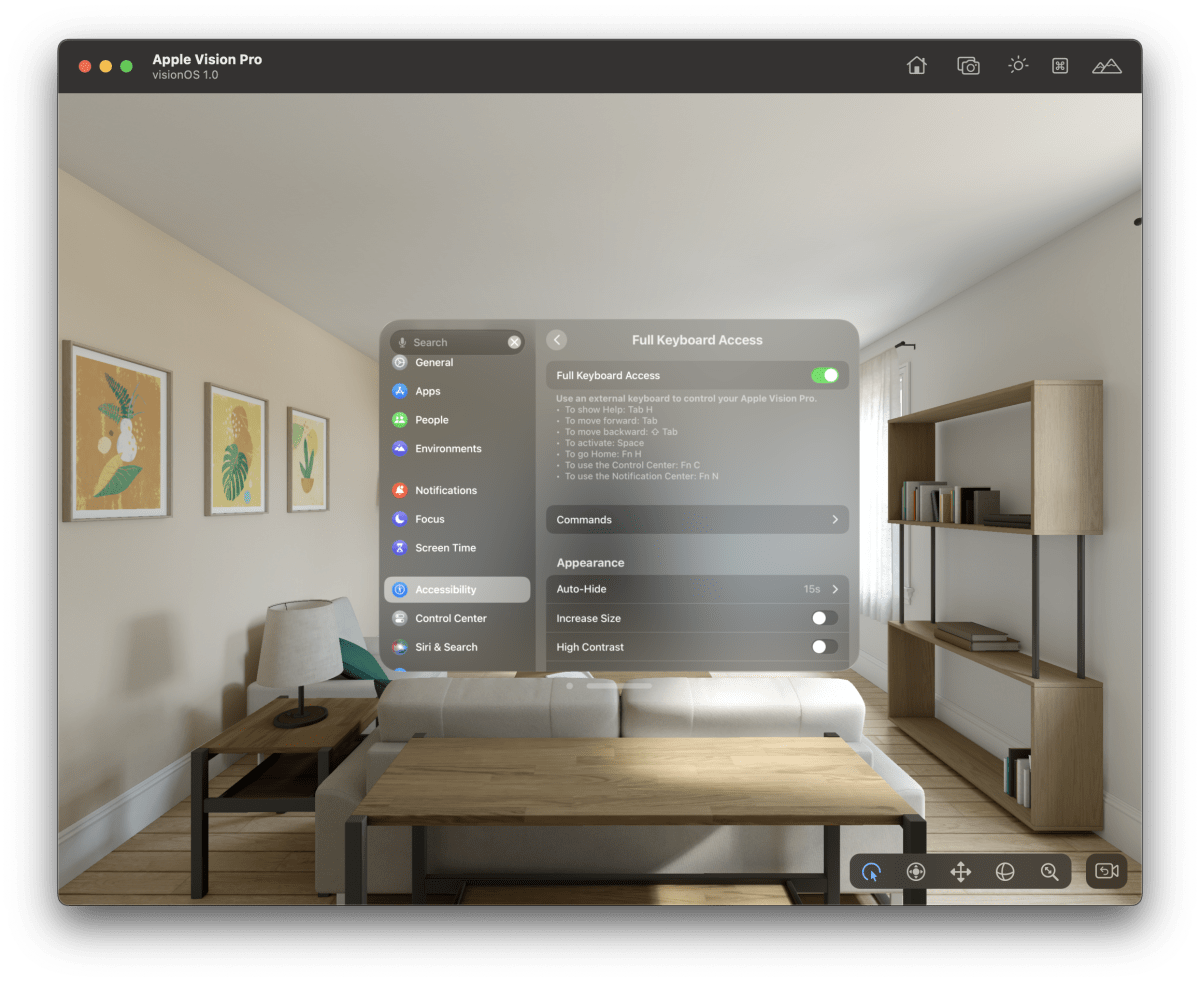Open the Commands row

click(x=697, y=520)
